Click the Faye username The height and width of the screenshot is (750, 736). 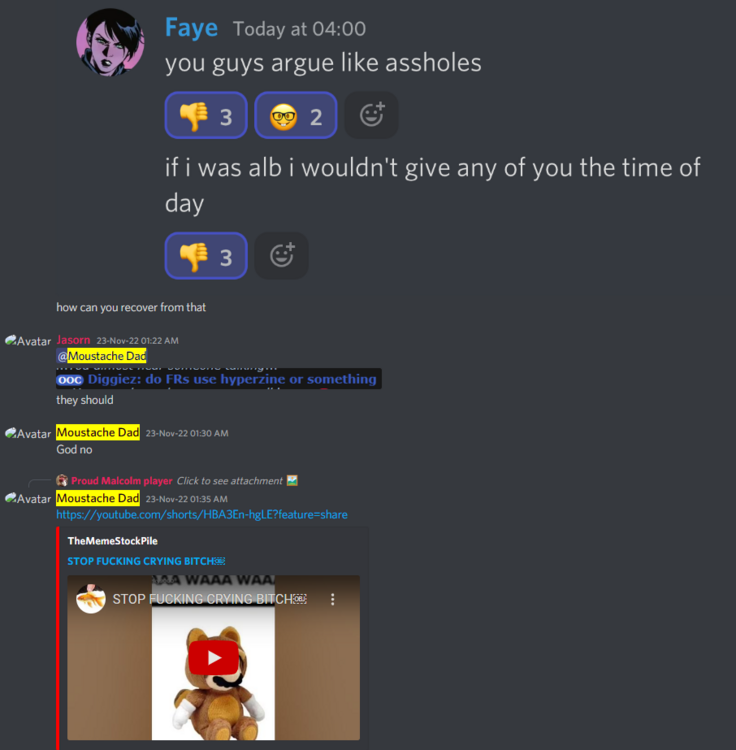click(191, 28)
